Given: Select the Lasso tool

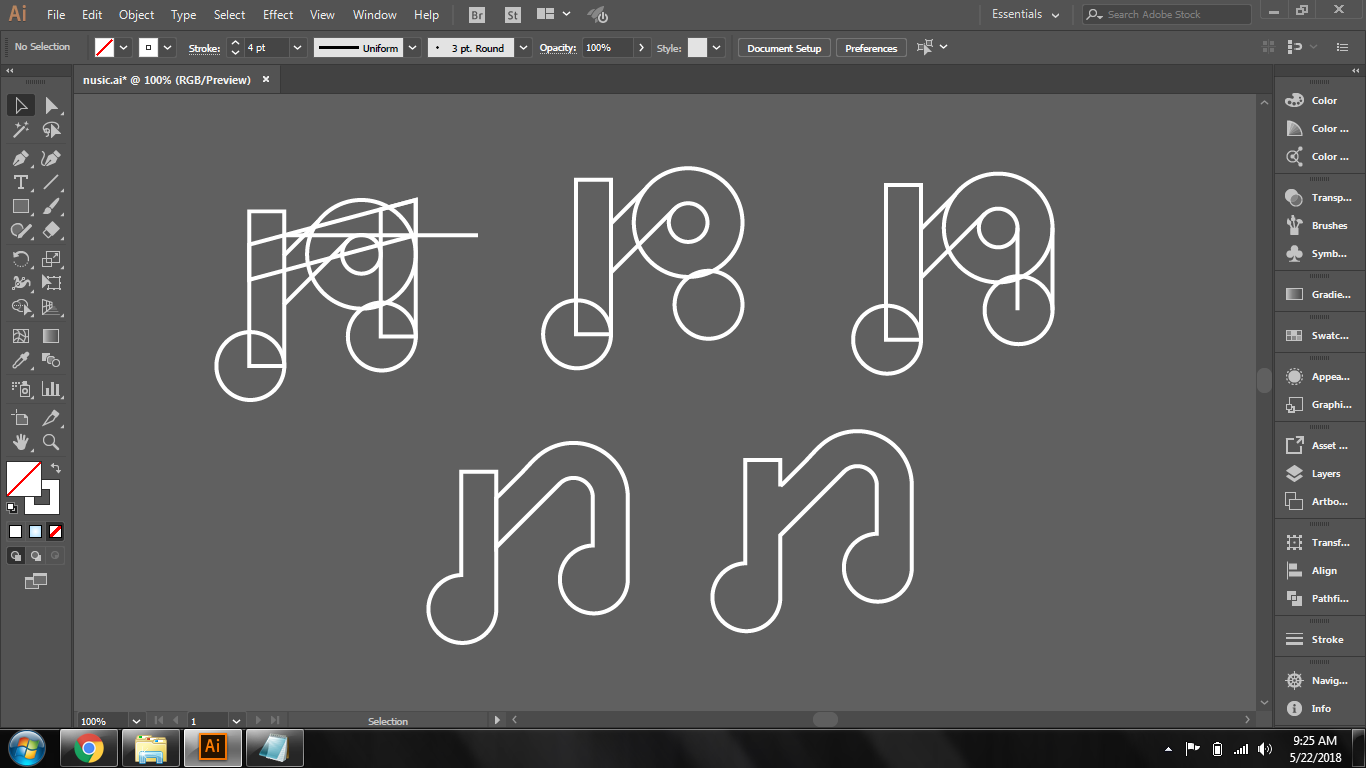Looking at the screenshot, I should point(51,130).
